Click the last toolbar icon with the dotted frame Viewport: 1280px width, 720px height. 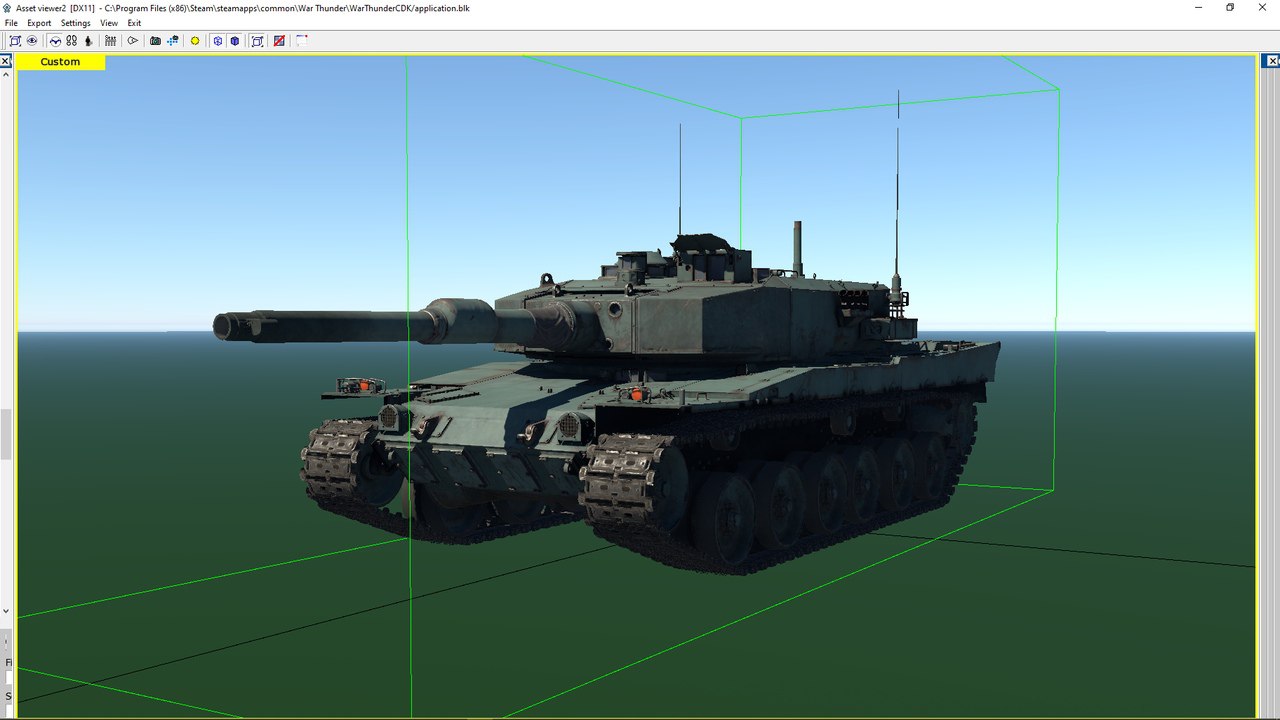[301, 41]
